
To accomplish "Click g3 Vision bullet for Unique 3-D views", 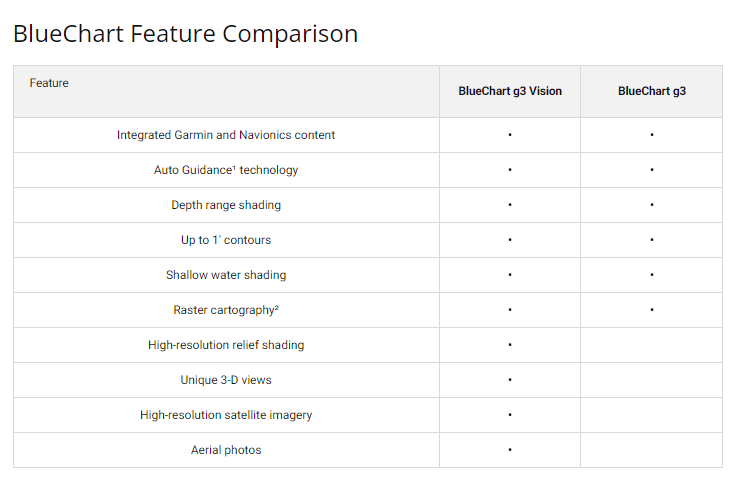I will [510, 380].
